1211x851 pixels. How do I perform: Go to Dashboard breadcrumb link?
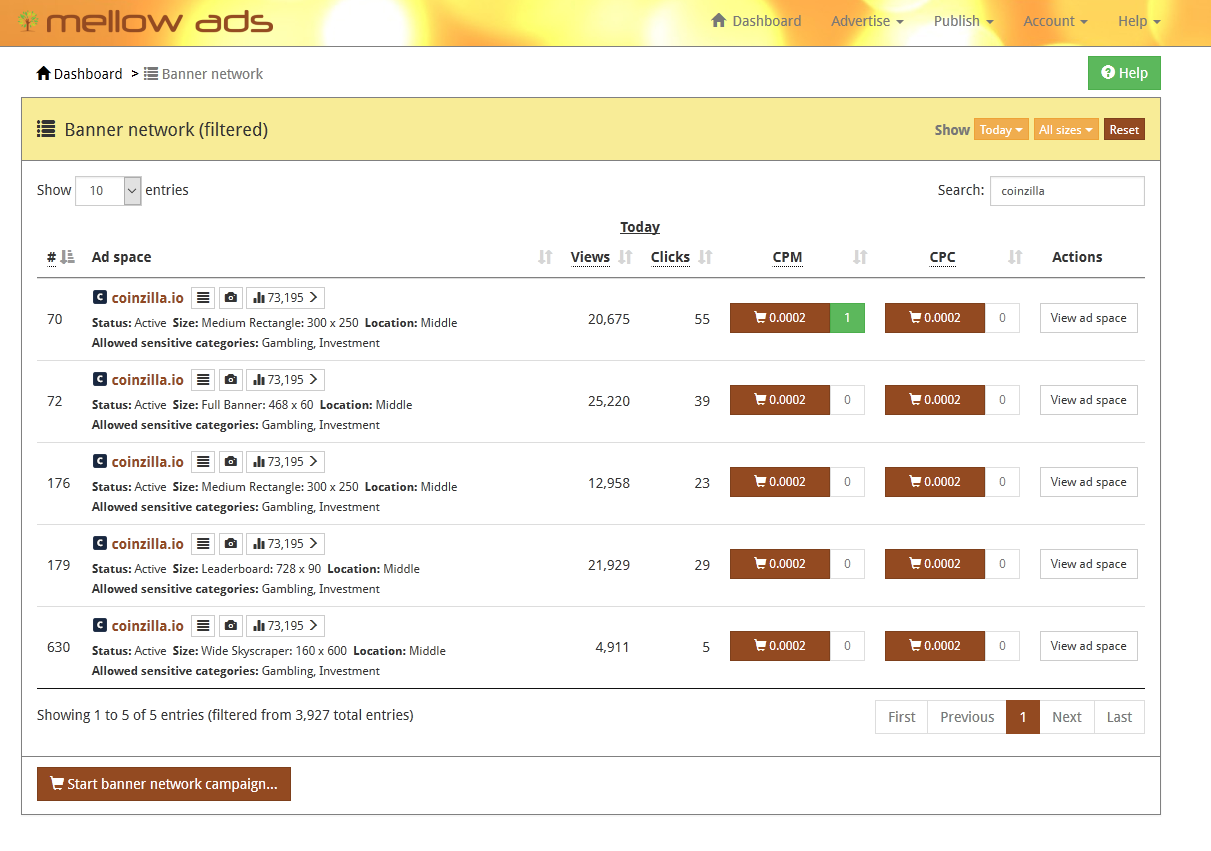(x=79, y=74)
